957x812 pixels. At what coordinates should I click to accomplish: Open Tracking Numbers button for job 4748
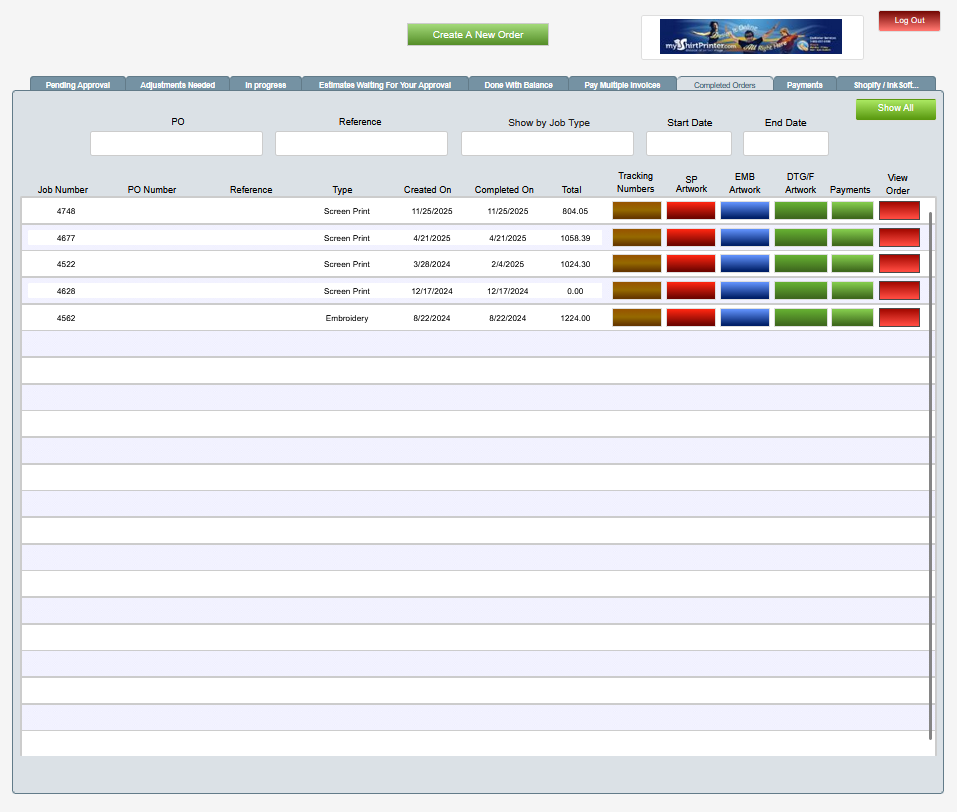point(637,211)
